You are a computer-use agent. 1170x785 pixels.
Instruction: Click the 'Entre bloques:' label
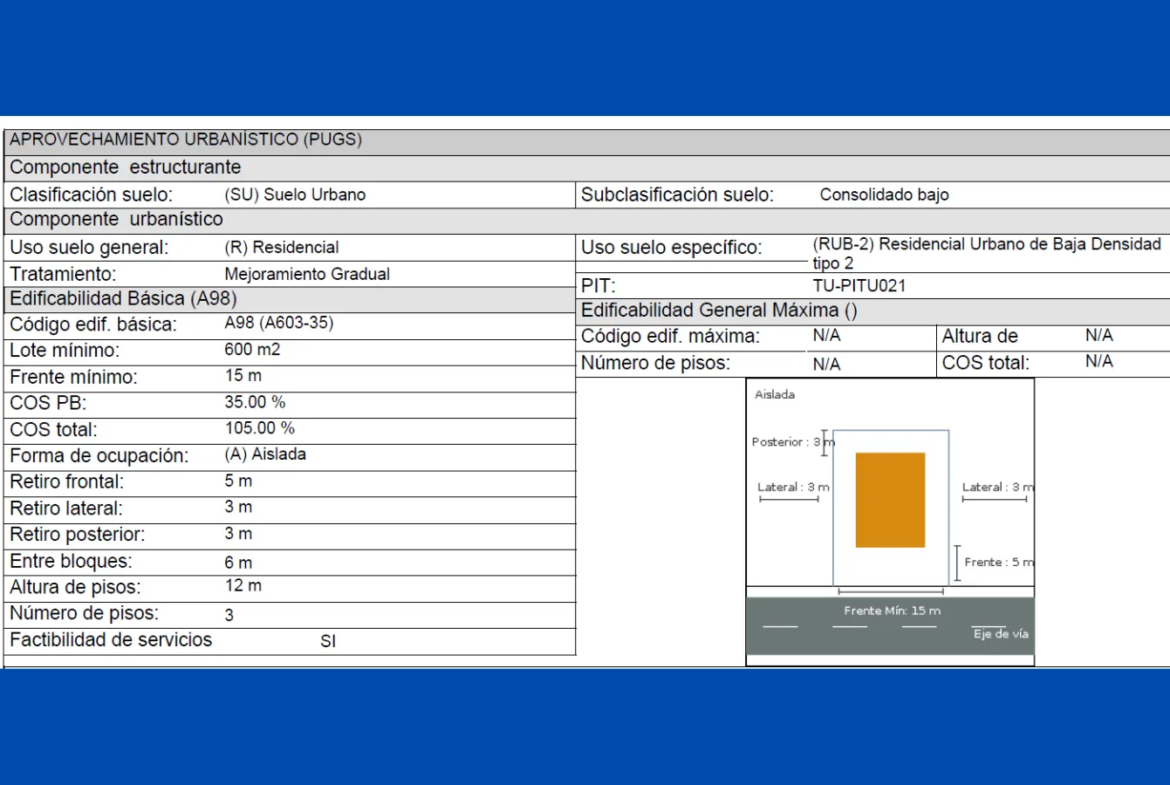point(70,561)
